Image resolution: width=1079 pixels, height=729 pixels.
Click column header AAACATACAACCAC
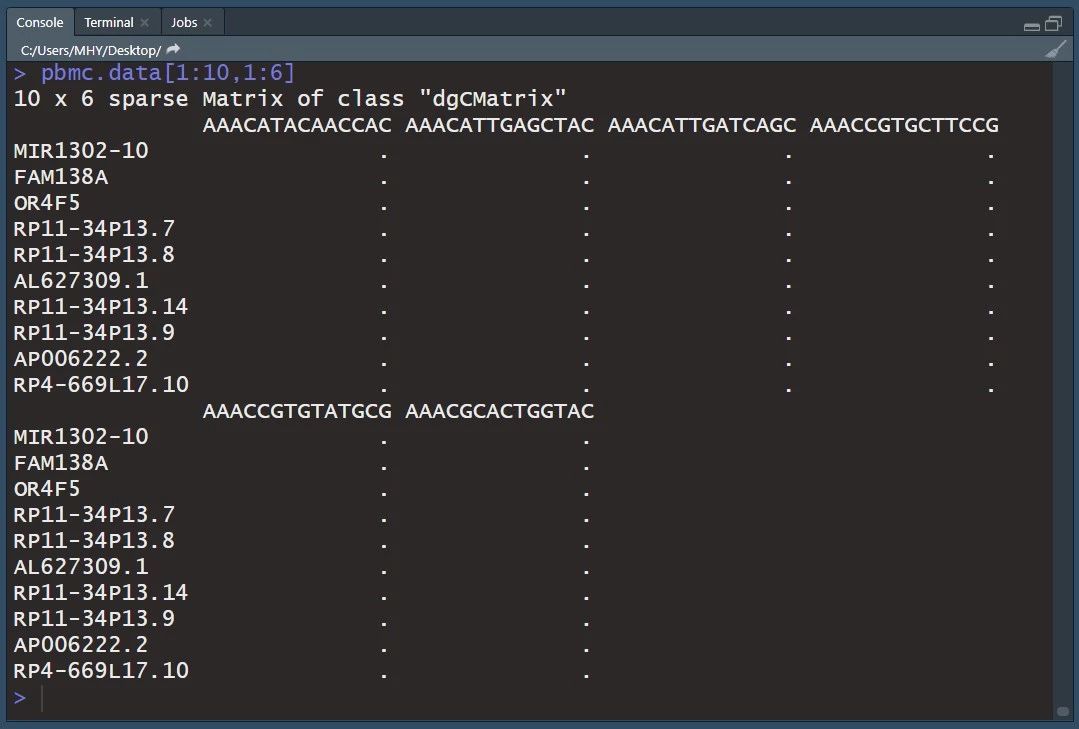point(297,125)
